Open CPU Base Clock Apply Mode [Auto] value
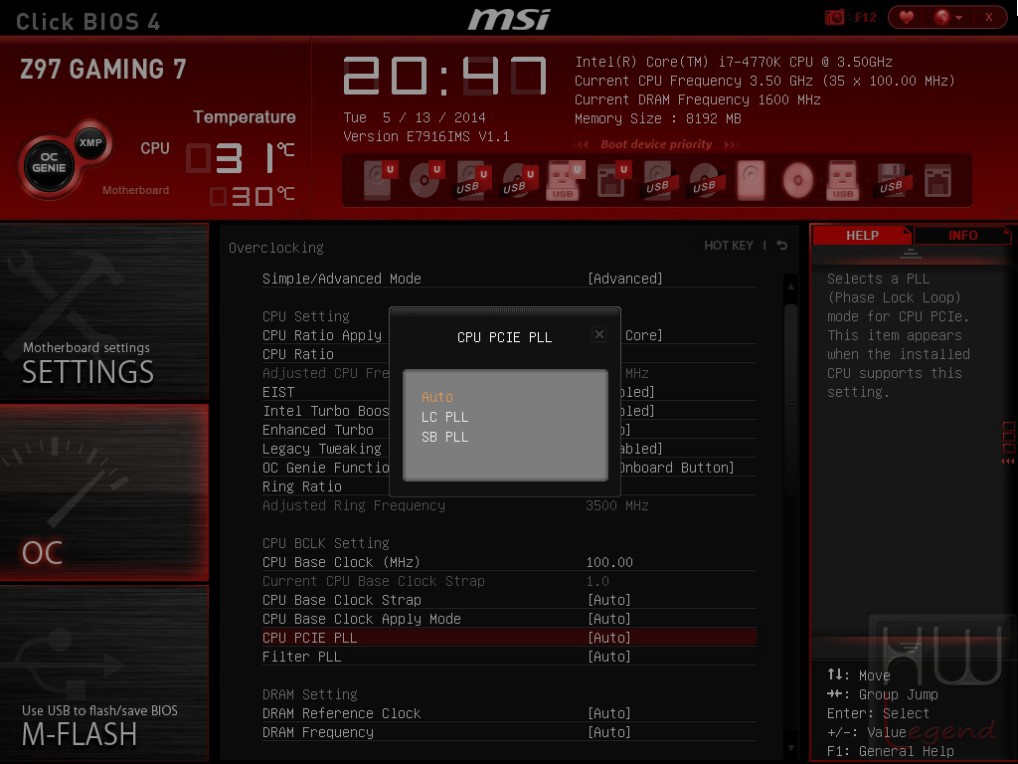This screenshot has height=764, width=1018. pyautogui.click(x=609, y=619)
